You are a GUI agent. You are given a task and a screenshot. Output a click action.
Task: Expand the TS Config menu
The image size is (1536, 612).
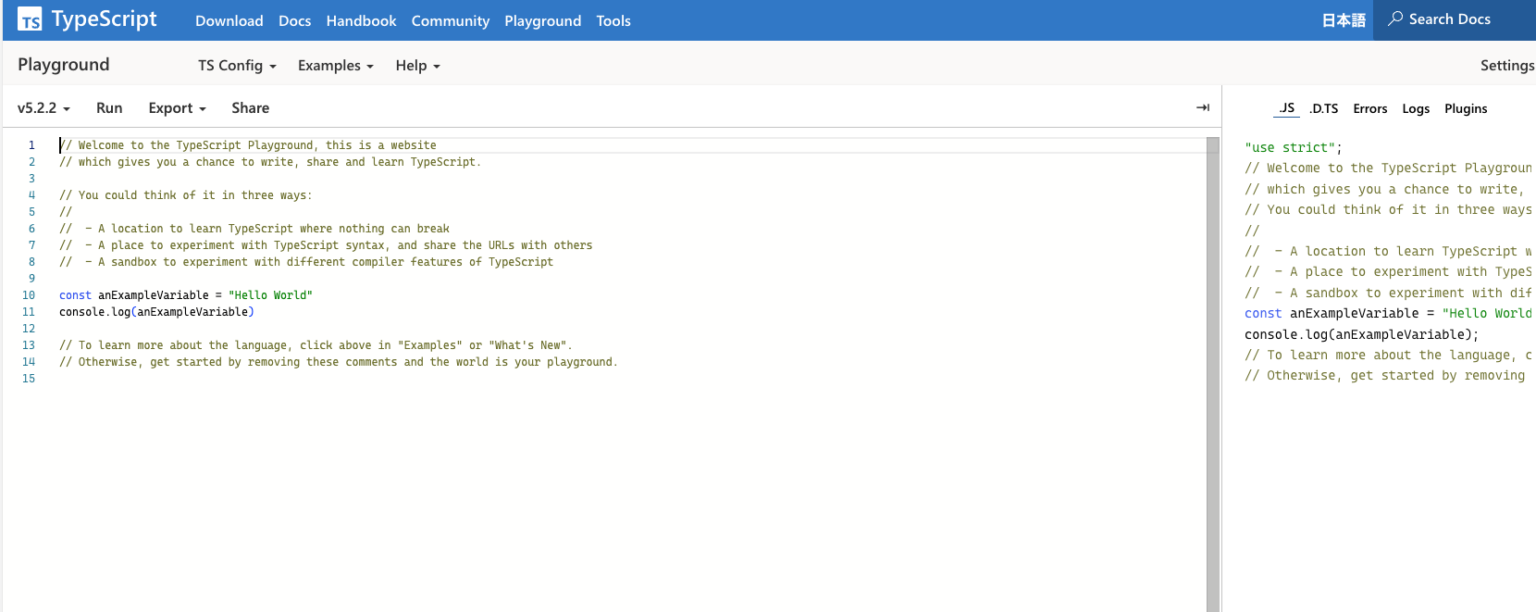click(237, 66)
